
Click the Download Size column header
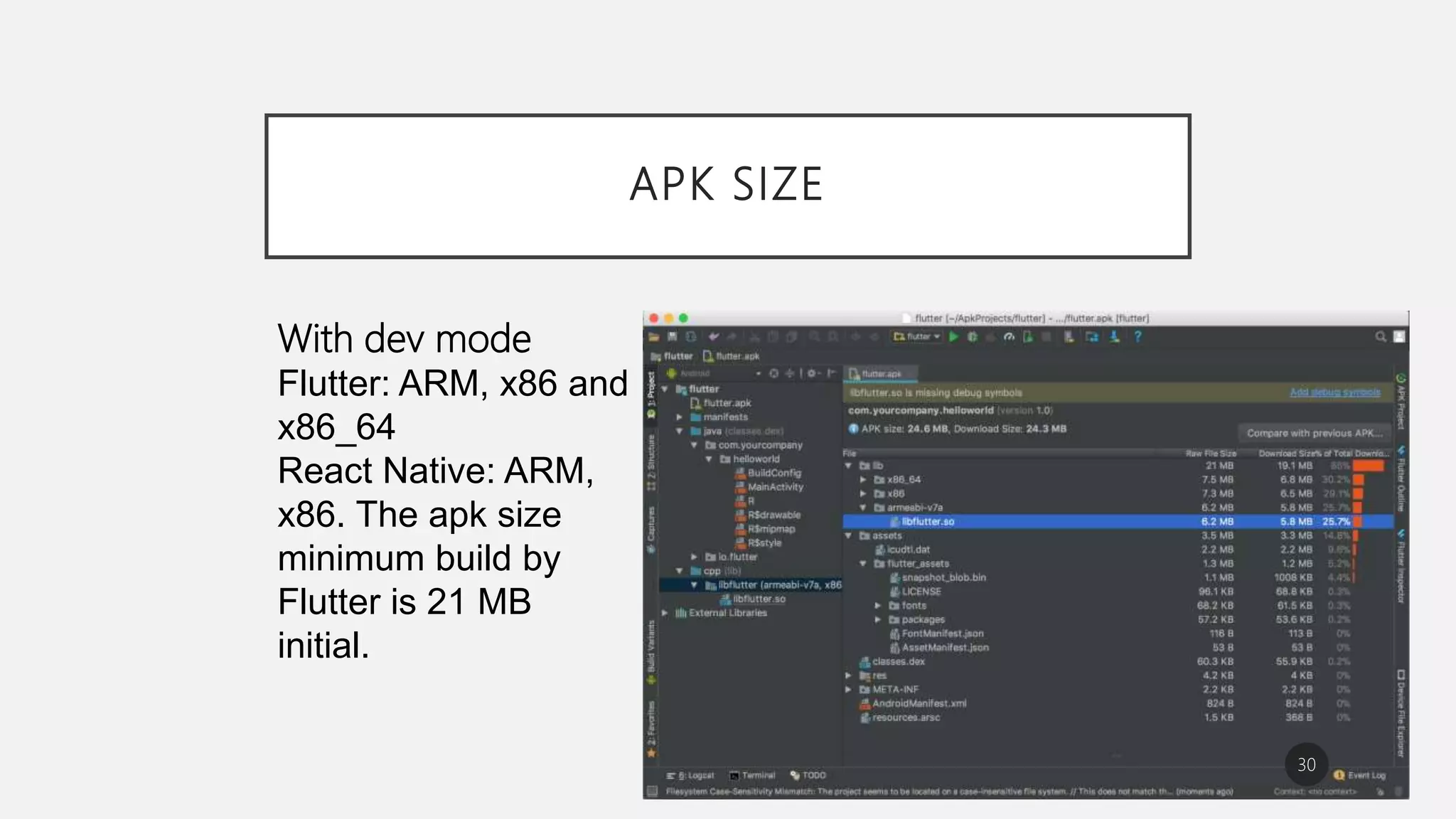pos(1285,454)
